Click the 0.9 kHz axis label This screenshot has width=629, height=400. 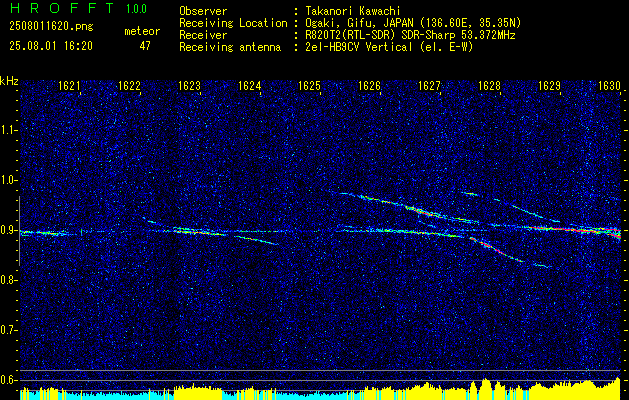[9, 230]
